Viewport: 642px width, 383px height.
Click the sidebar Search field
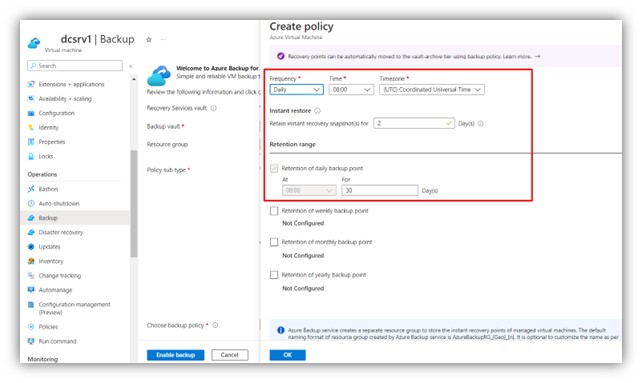(x=75, y=66)
